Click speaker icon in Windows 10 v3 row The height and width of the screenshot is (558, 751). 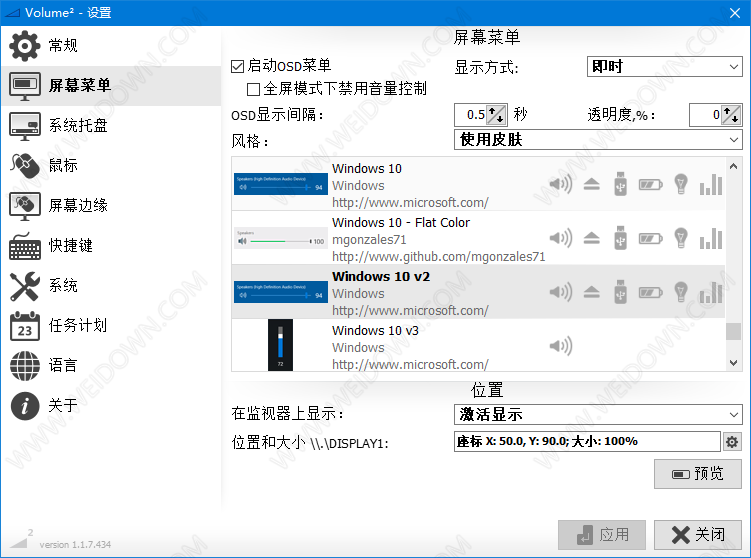(560, 346)
